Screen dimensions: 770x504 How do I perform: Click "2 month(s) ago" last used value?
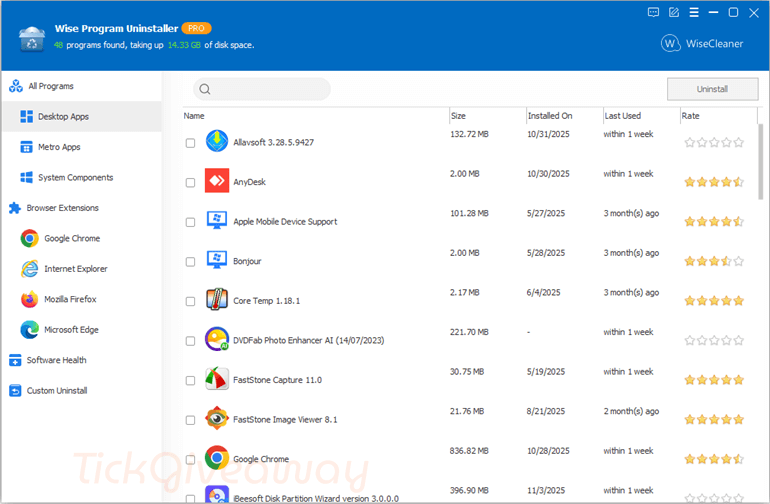pyautogui.click(x=631, y=411)
